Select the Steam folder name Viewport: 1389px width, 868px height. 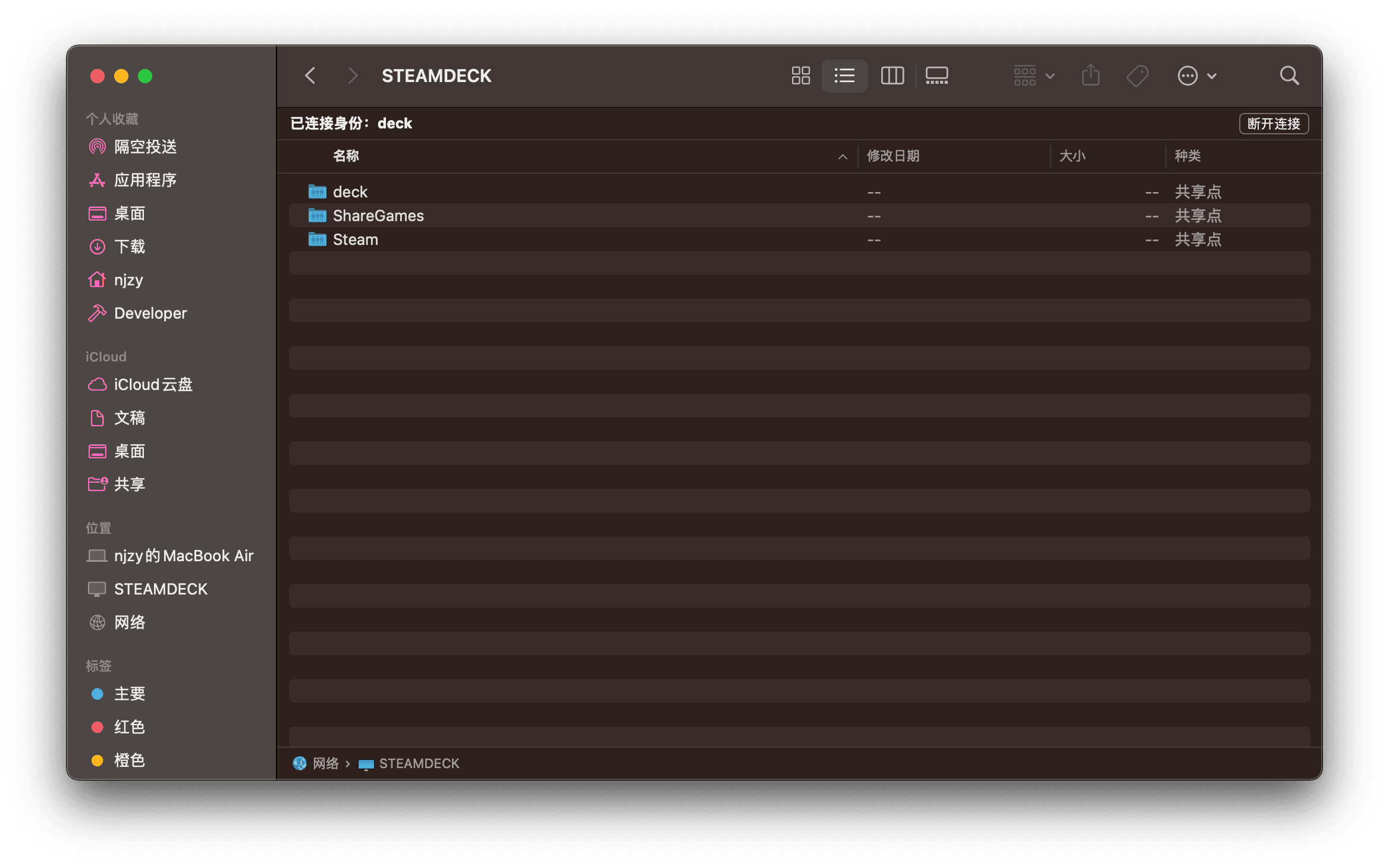click(x=355, y=239)
